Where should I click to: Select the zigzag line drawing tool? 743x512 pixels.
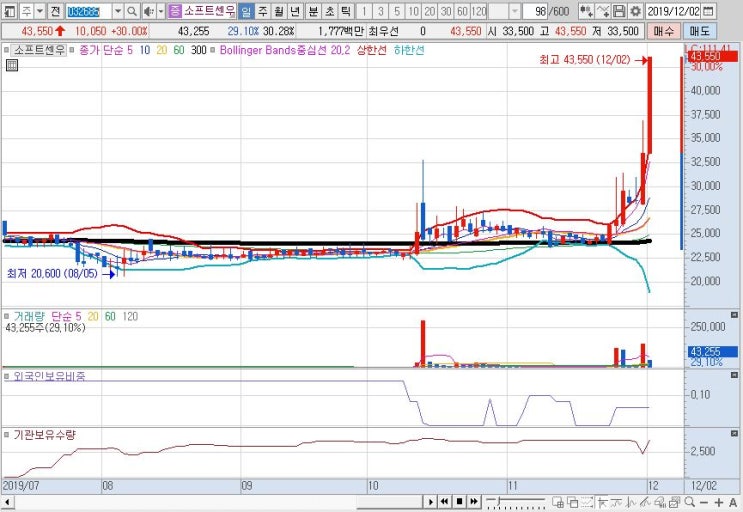[616, 502]
